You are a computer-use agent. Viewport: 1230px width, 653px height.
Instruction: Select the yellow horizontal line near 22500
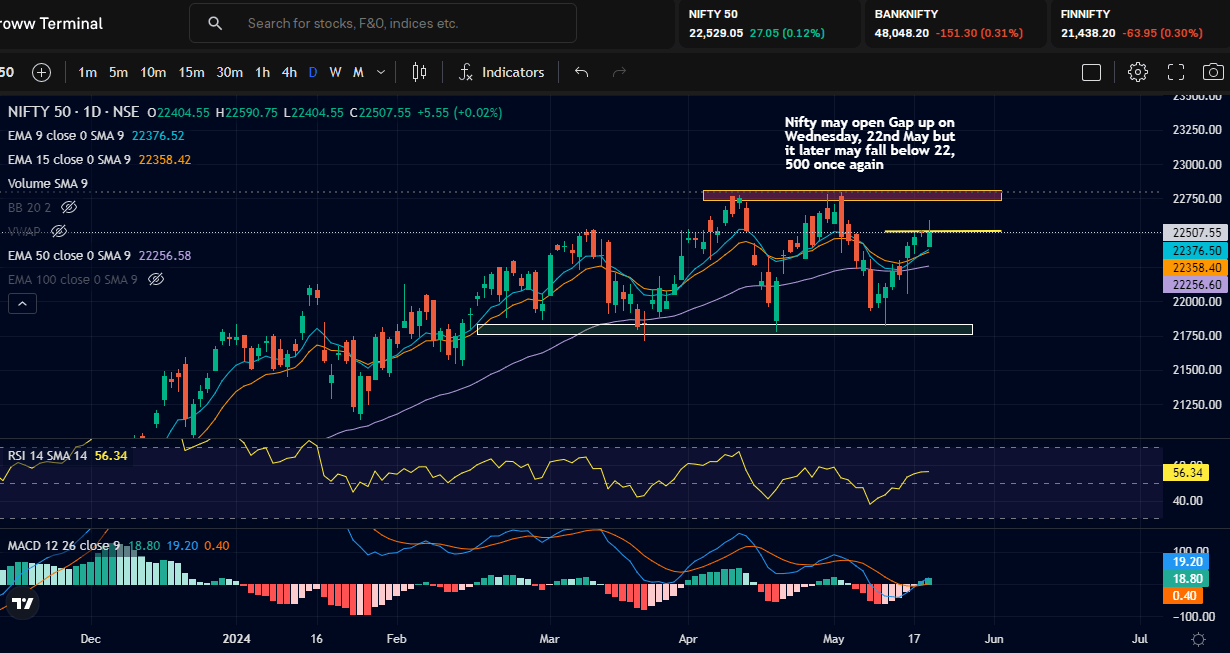943,232
